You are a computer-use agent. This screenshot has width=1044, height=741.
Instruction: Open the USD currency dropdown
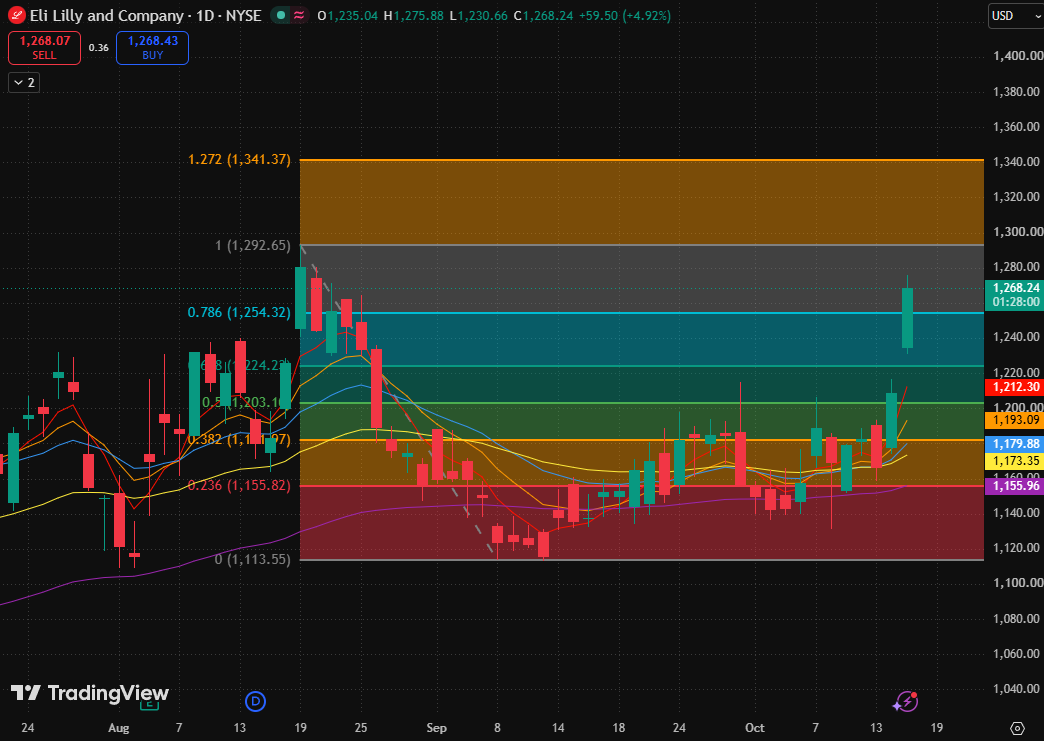pos(1015,16)
